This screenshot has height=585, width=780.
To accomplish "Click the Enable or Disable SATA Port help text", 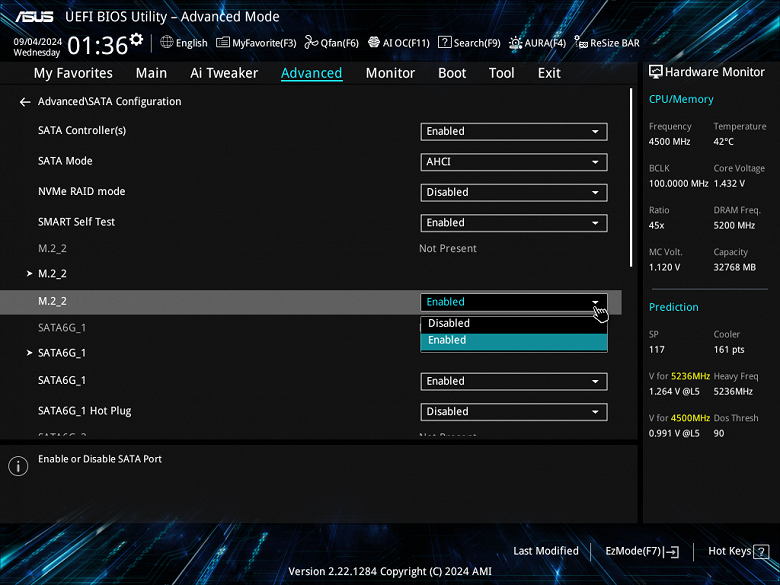I will 100,459.
